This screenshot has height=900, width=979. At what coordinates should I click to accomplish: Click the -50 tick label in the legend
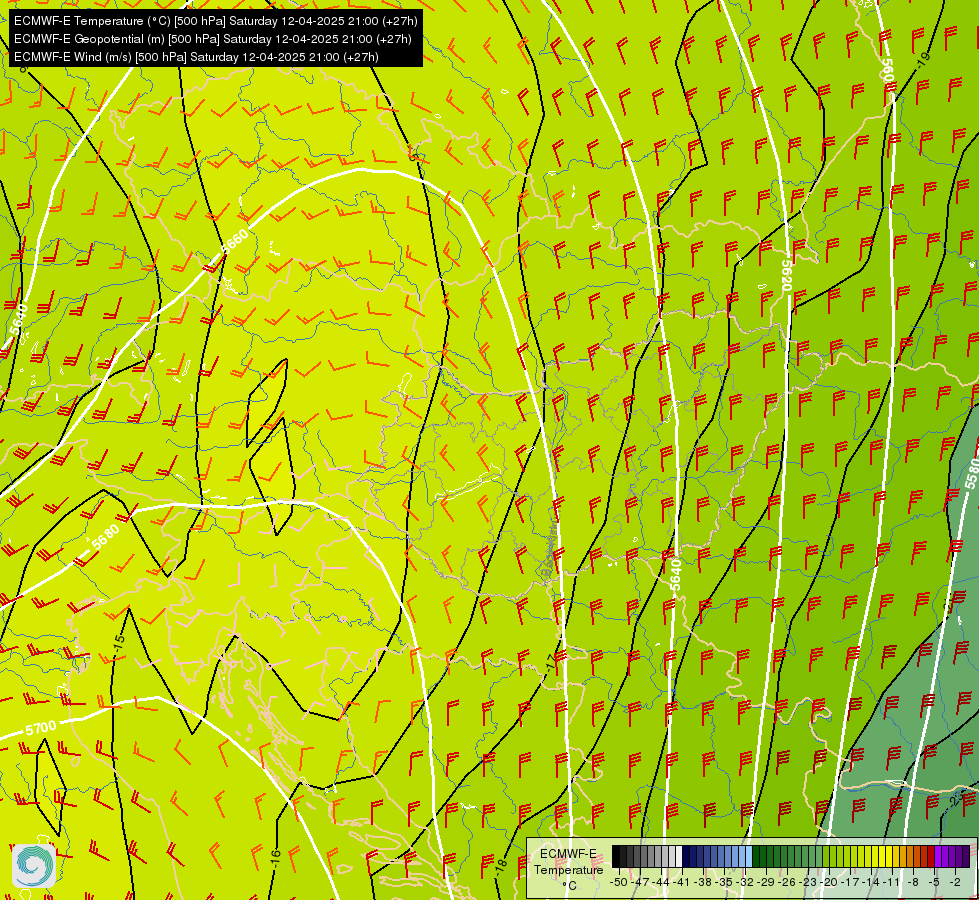coord(619,882)
